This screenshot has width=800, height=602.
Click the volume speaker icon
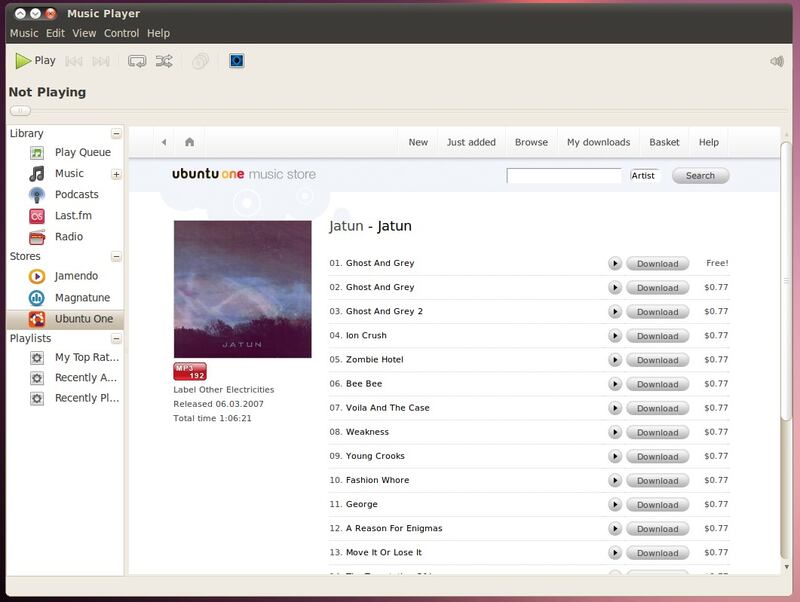pos(777,61)
